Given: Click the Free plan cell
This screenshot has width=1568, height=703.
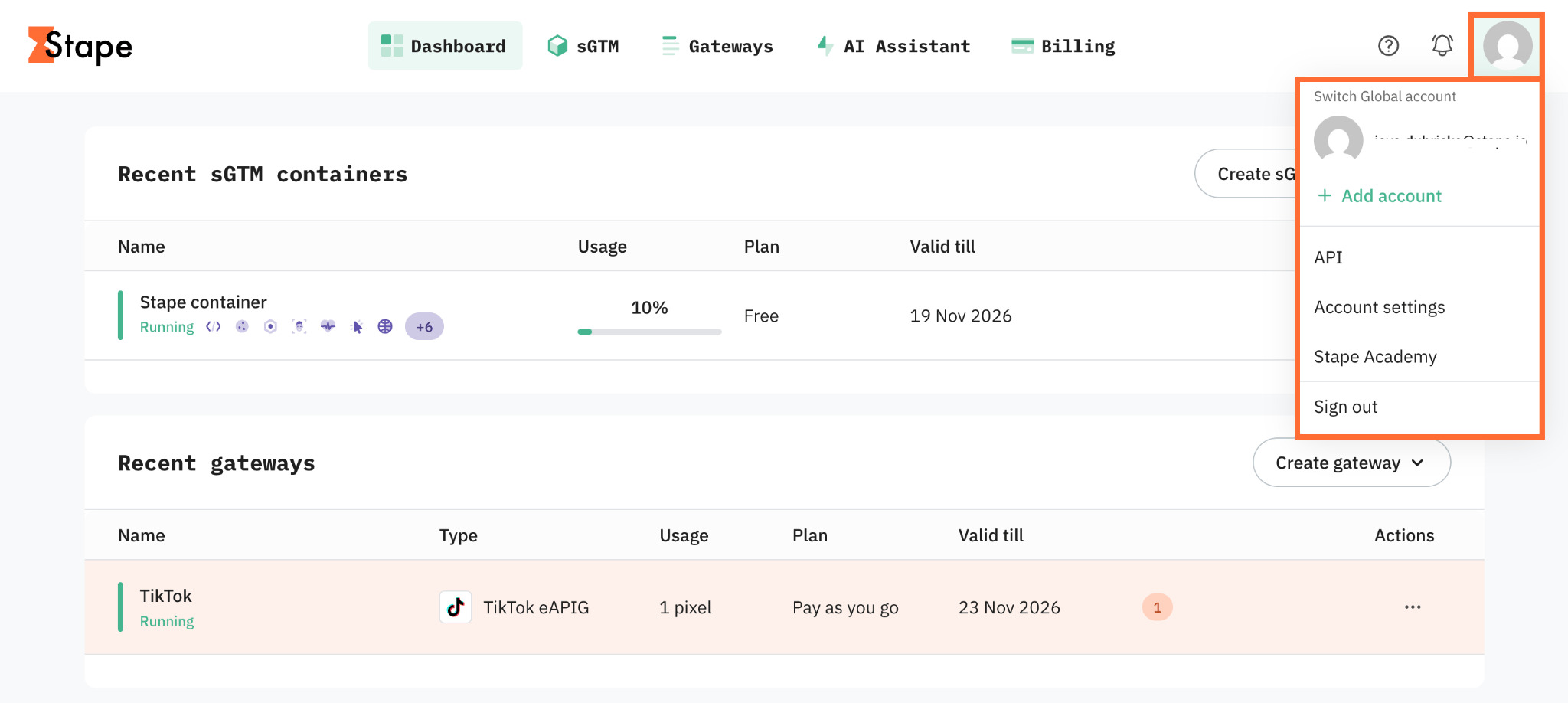Looking at the screenshot, I should (761, 316).
